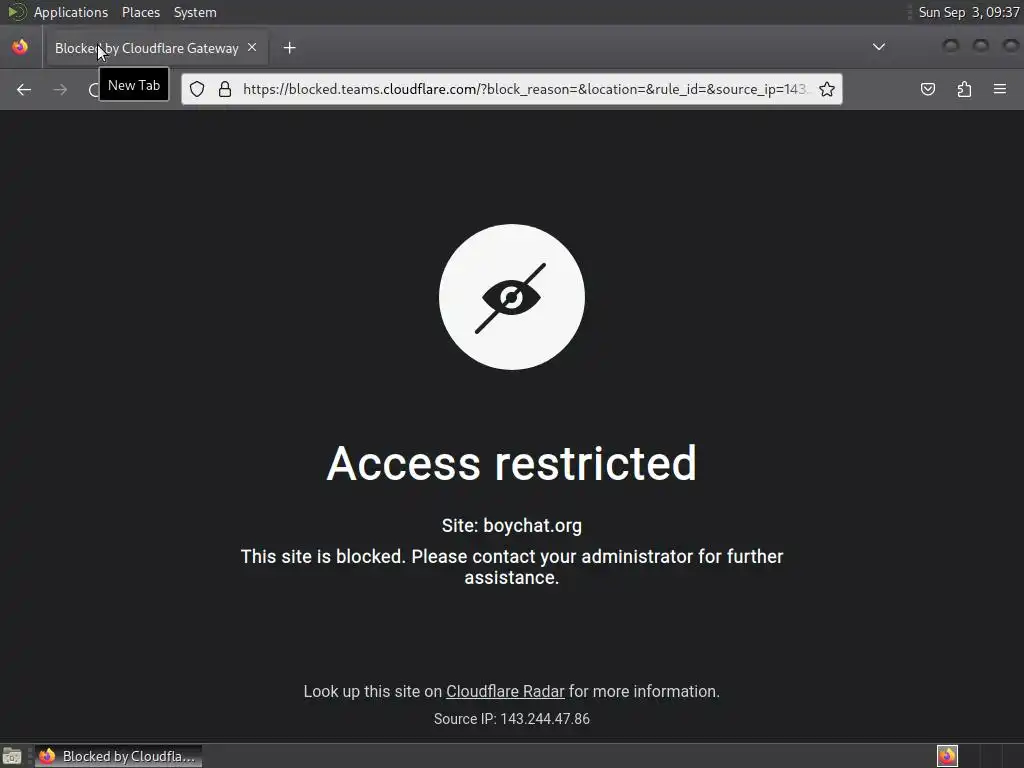Viewport: 1024px width, 768px height.
Task: Save page to Pocket icon
Action: 927,89
